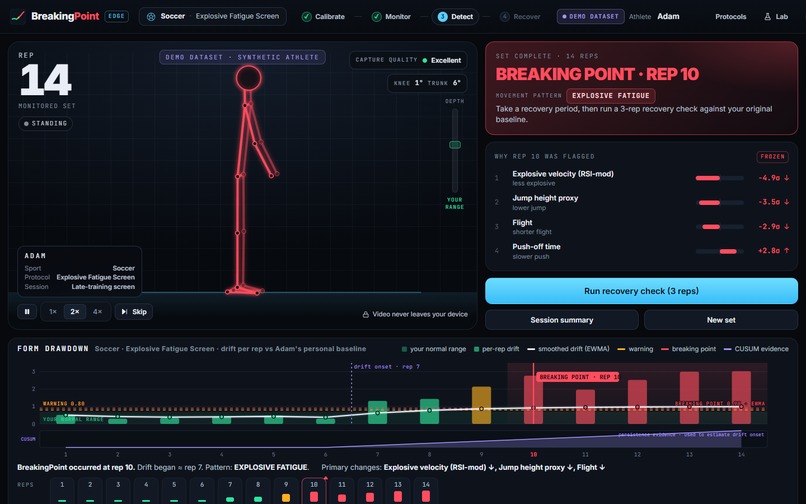
Task: Select rep 1 tile
Action: click(x=62, y=491)
